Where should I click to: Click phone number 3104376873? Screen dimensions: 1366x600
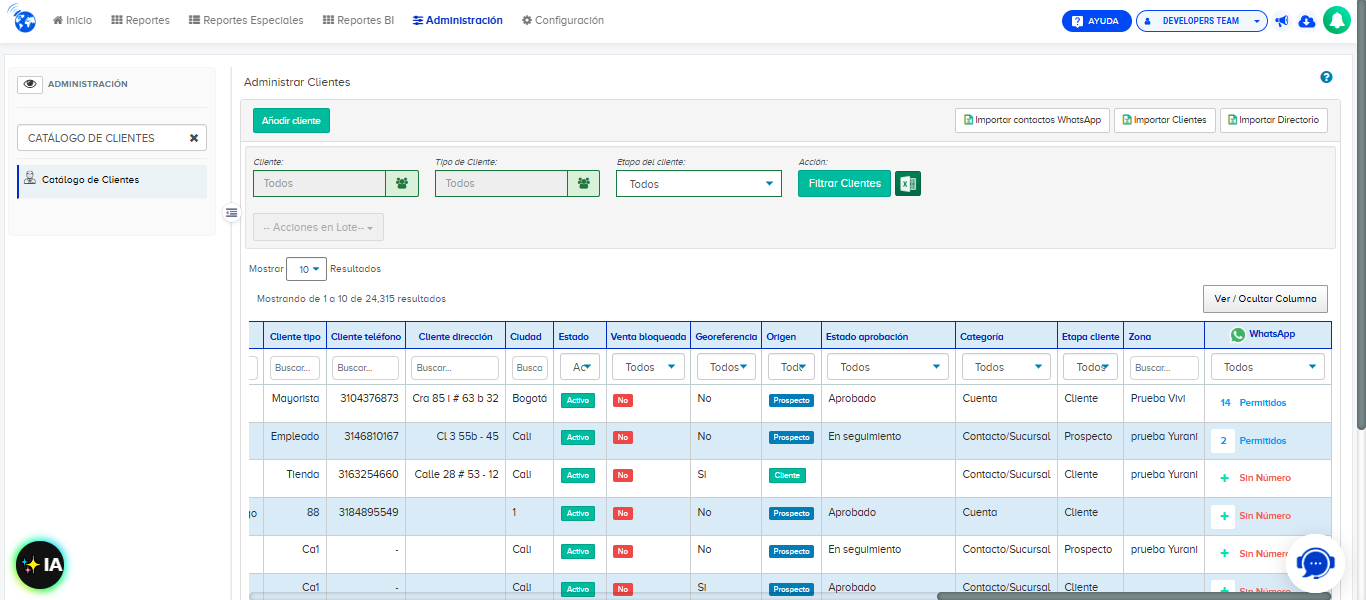pos(369,398)
